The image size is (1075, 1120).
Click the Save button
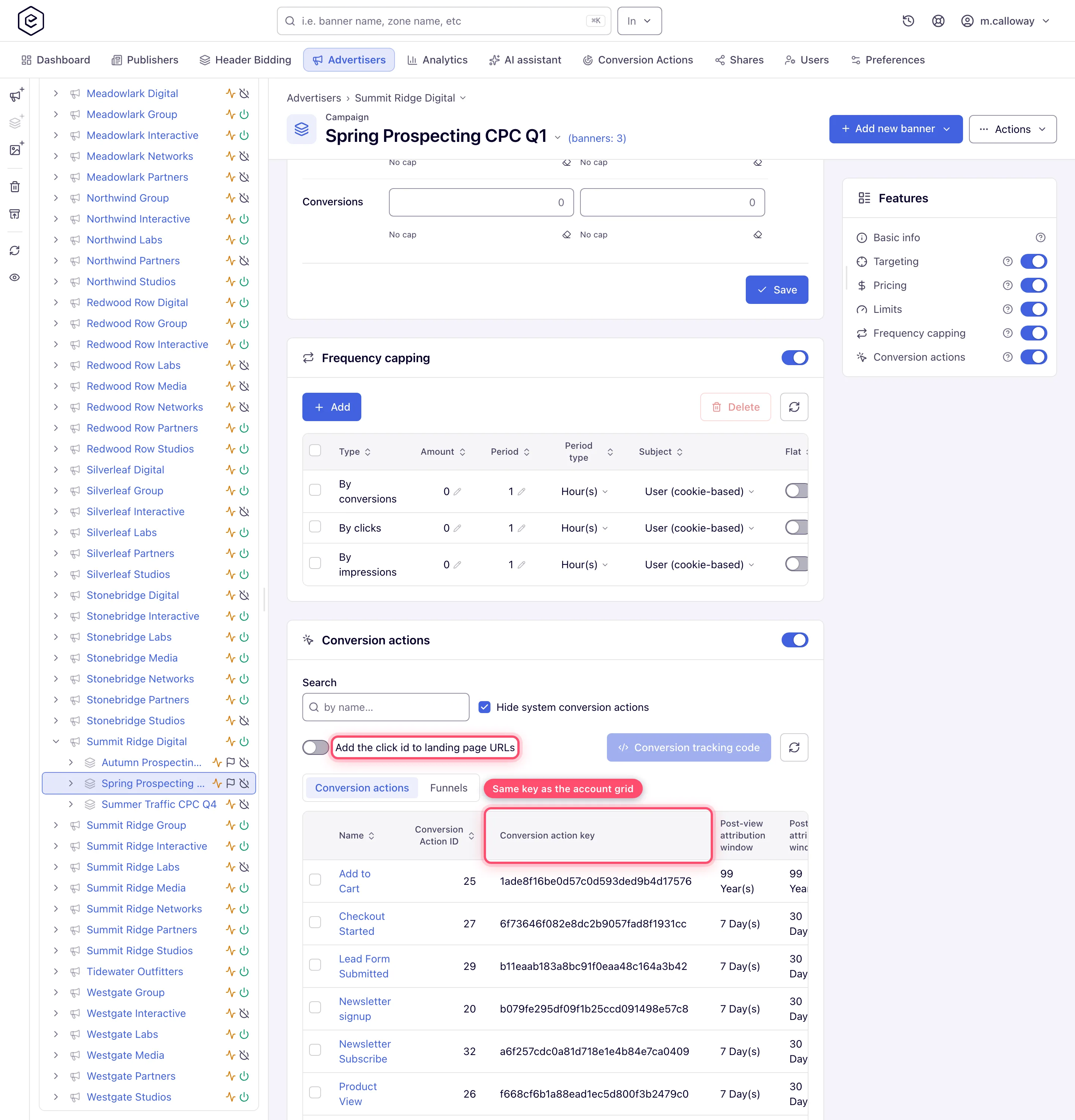point(776,290)
